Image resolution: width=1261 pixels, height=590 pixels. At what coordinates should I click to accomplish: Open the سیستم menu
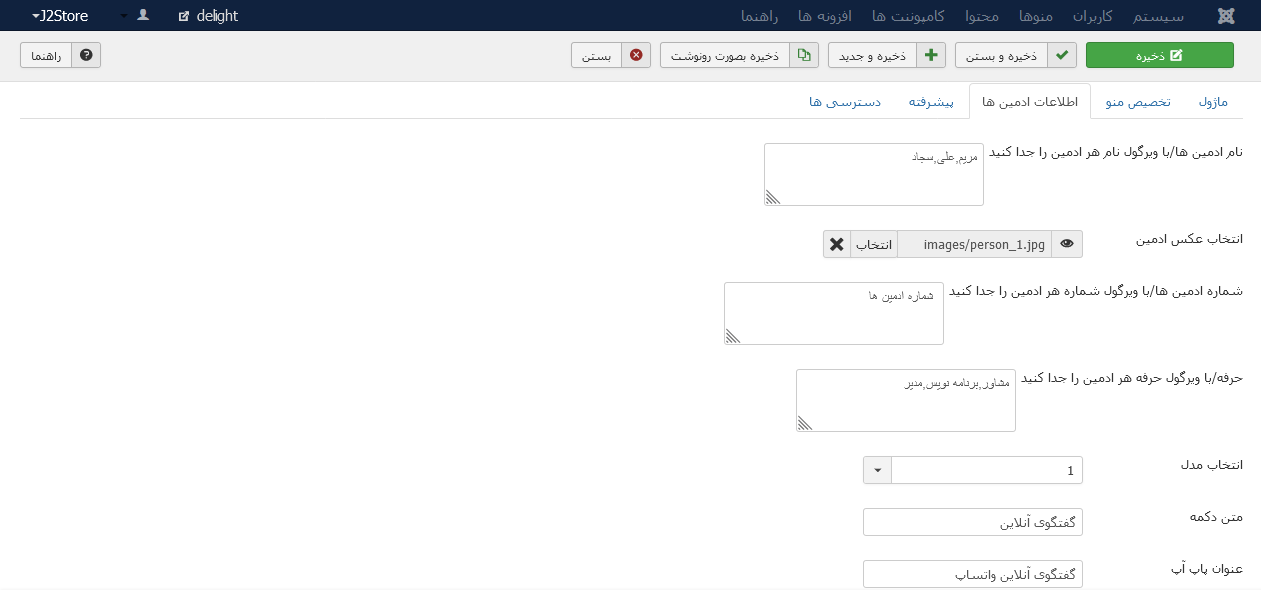(x=1159, y=16)
